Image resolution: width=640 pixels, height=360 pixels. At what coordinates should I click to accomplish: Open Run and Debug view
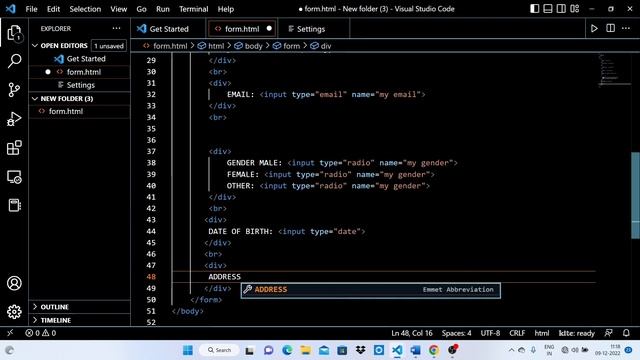coord(14,119)
